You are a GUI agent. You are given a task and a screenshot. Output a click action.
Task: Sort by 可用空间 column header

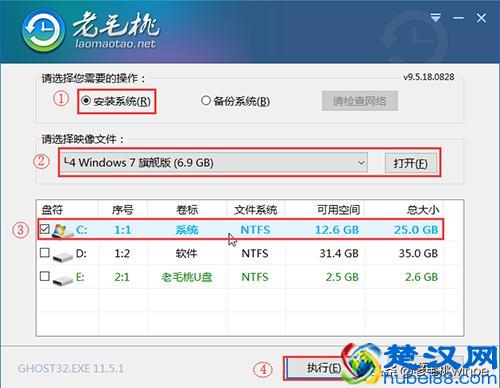[338, 210]
